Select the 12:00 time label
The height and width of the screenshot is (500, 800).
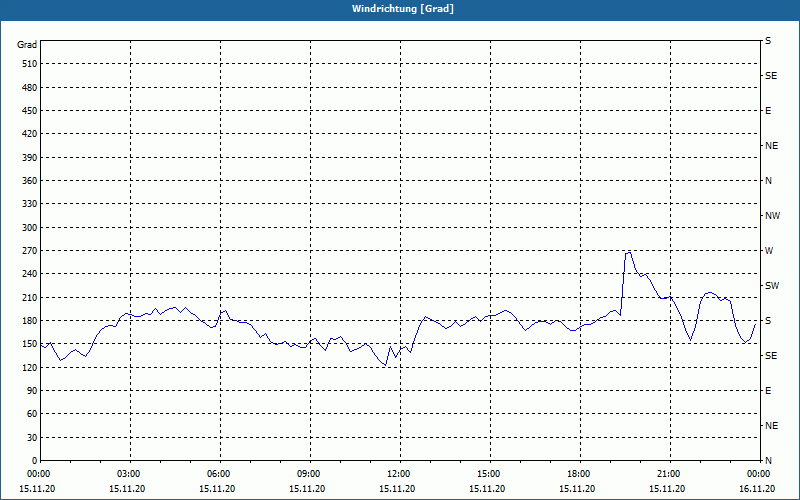[x=397, y=474]
